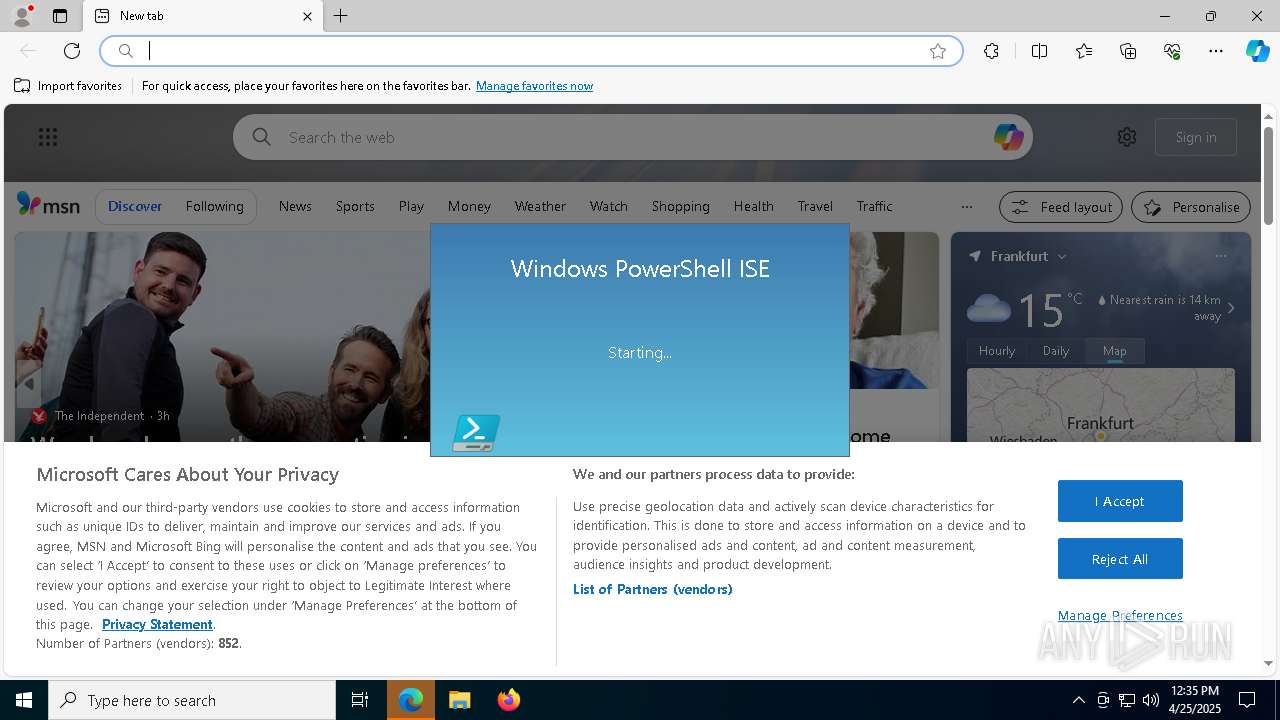Toggle split screen view icon

(1039, 51)
